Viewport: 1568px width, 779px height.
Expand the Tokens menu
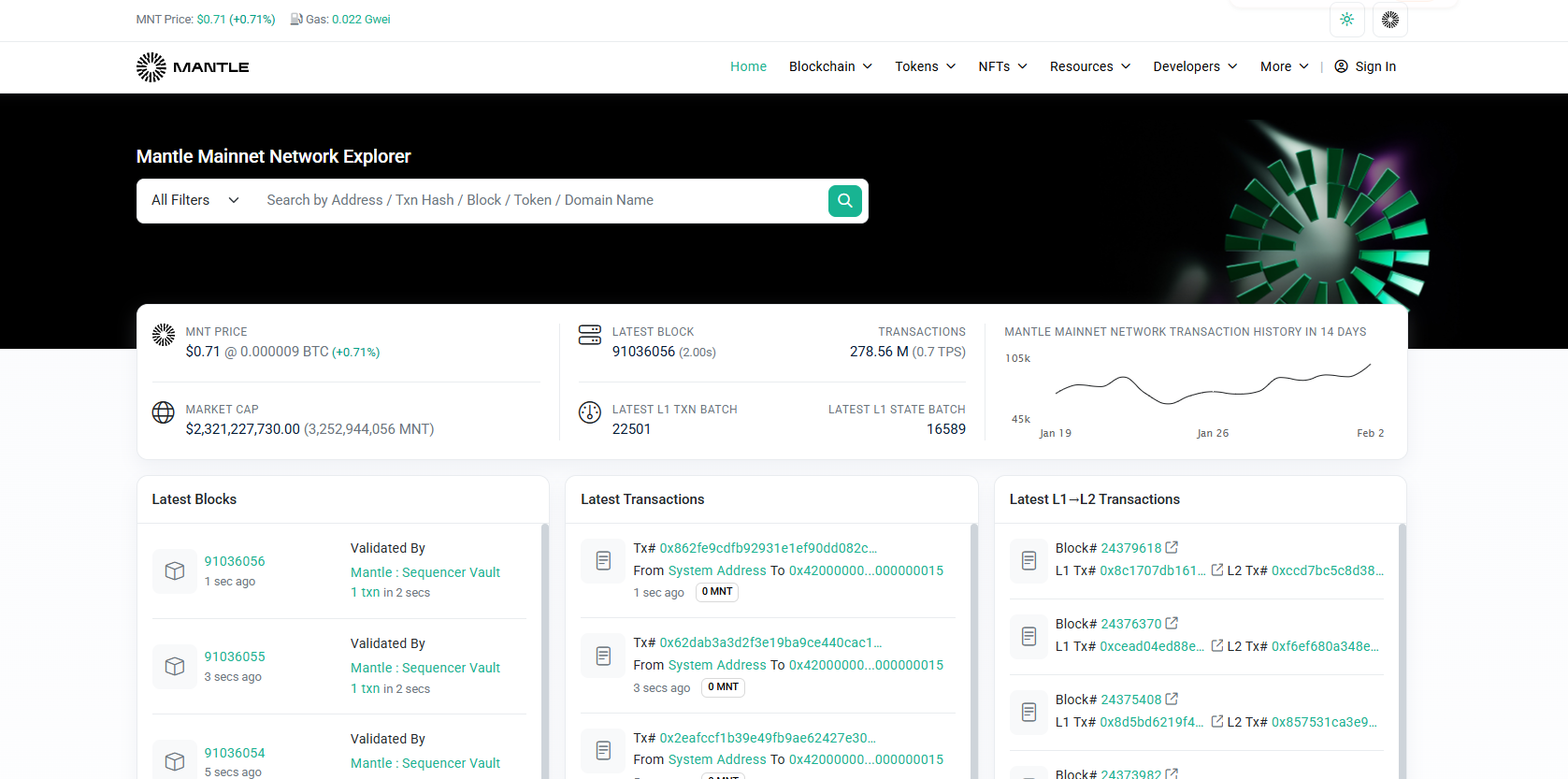pos(925,66)
